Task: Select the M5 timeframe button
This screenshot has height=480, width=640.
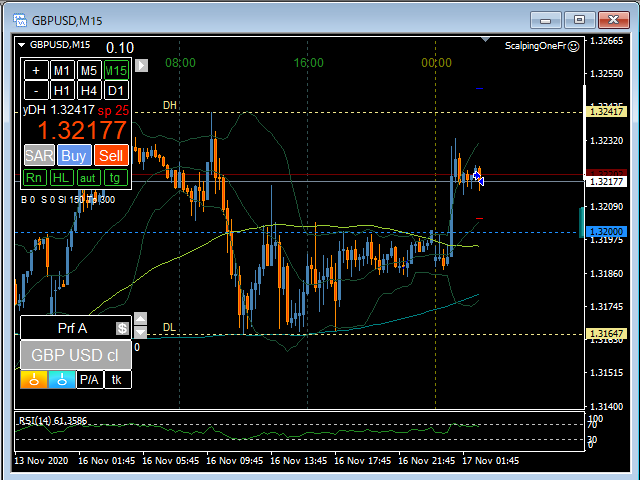Action: click(89, 71)
